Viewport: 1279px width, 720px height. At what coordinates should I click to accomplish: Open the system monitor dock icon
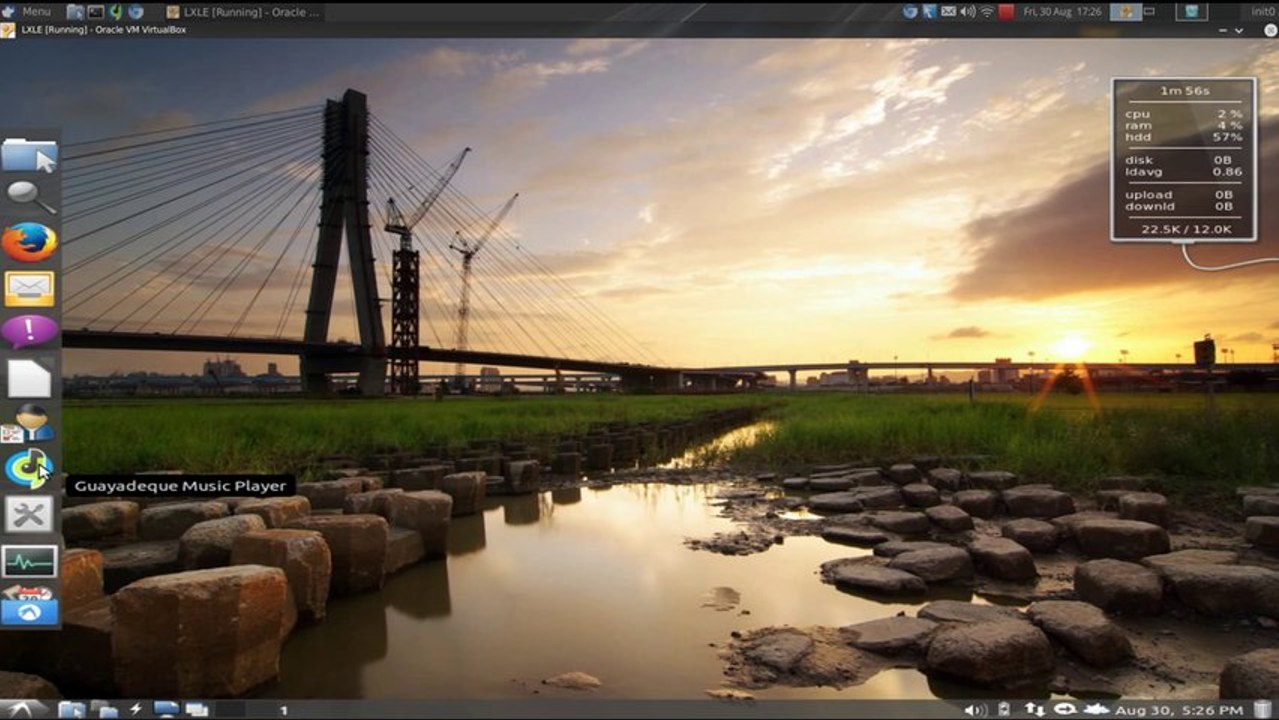(x=29, y=560)
